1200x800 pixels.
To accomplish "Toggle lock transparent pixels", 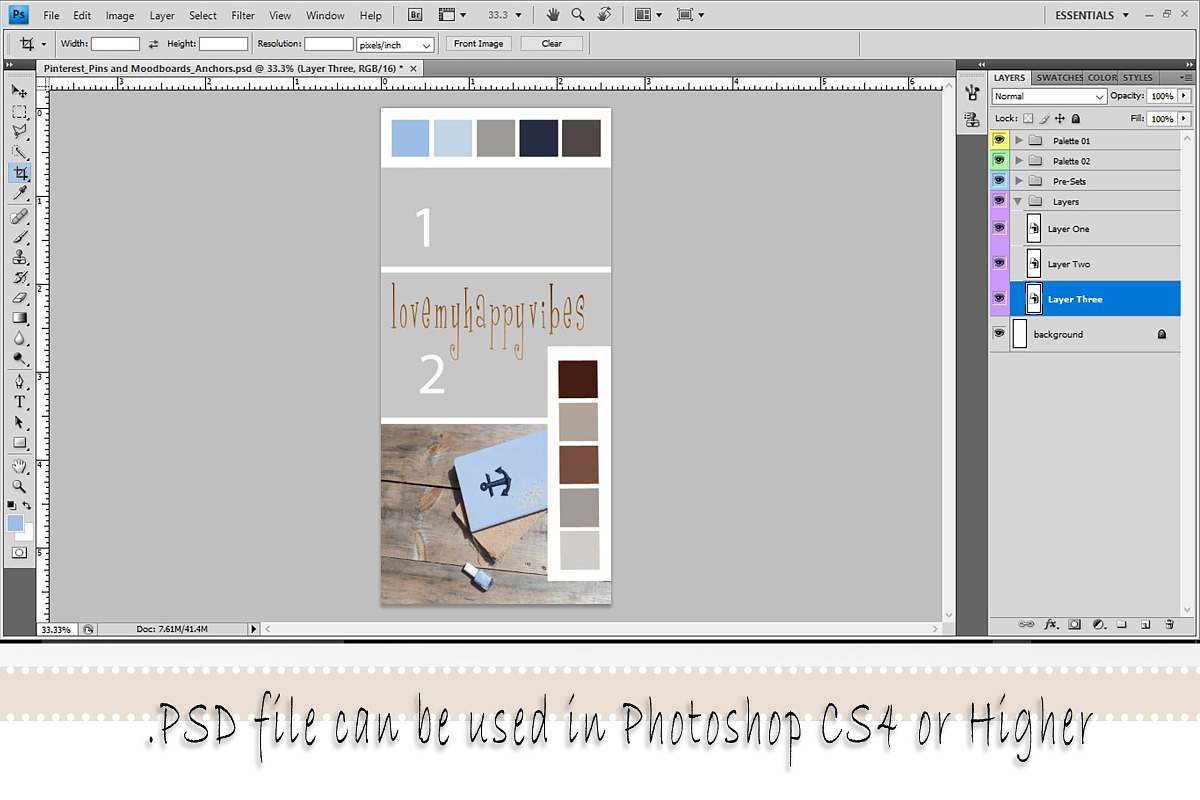I will tap(1028, 118).
